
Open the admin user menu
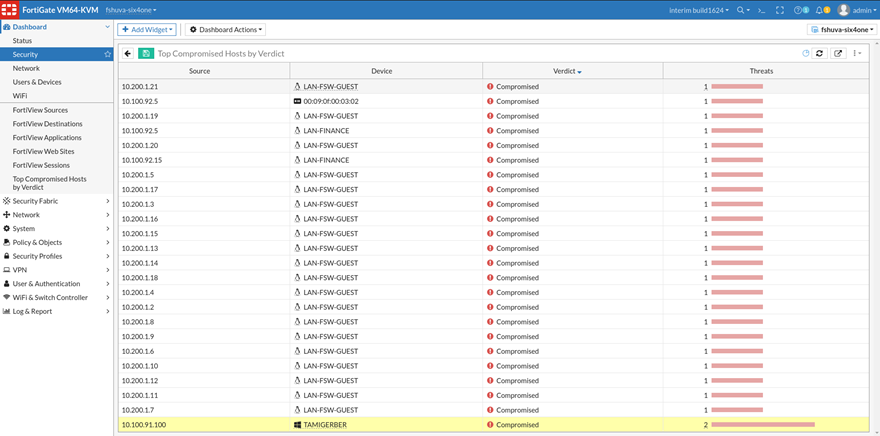(x=858, y=10)
